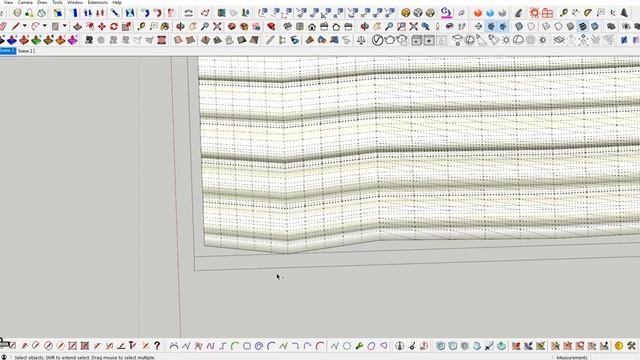Expand the Line tool dropdown arrow
Screen dimensions: 640x360
[x=24, y=27]
